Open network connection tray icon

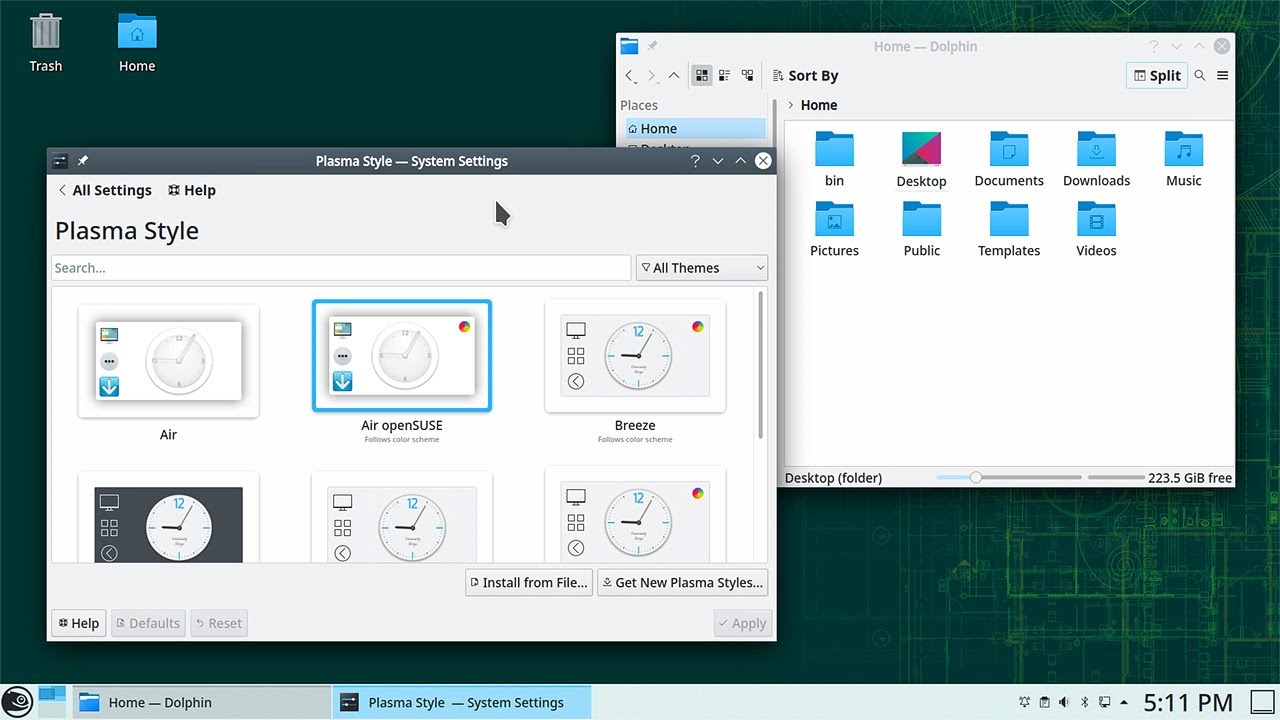(x=1105, y=702)
